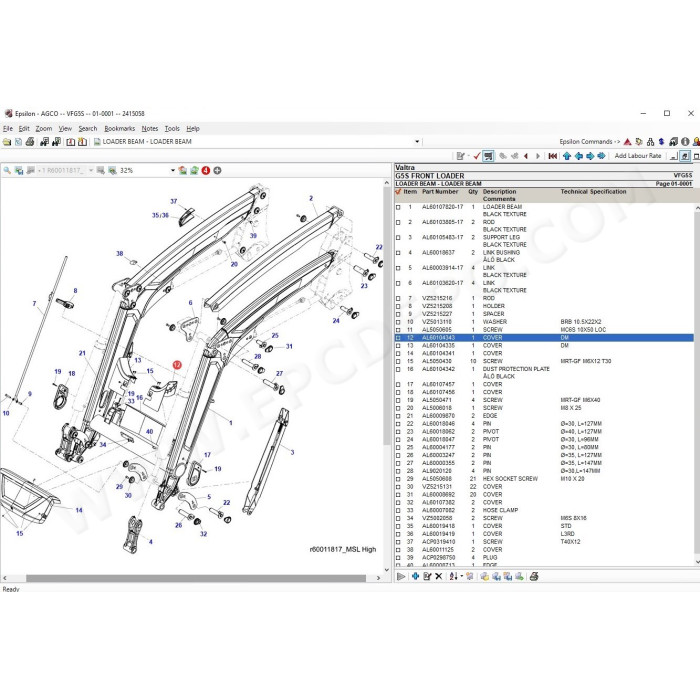Click the bookmark book icon in main toolbar
The image size is (700, 700).
coord(71,142)
